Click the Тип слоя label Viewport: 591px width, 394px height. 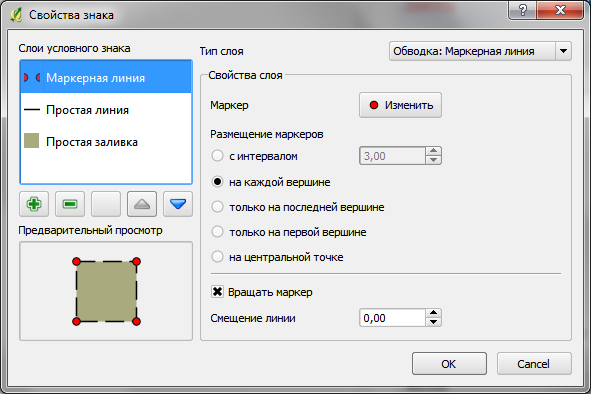(x=221, y=51)
